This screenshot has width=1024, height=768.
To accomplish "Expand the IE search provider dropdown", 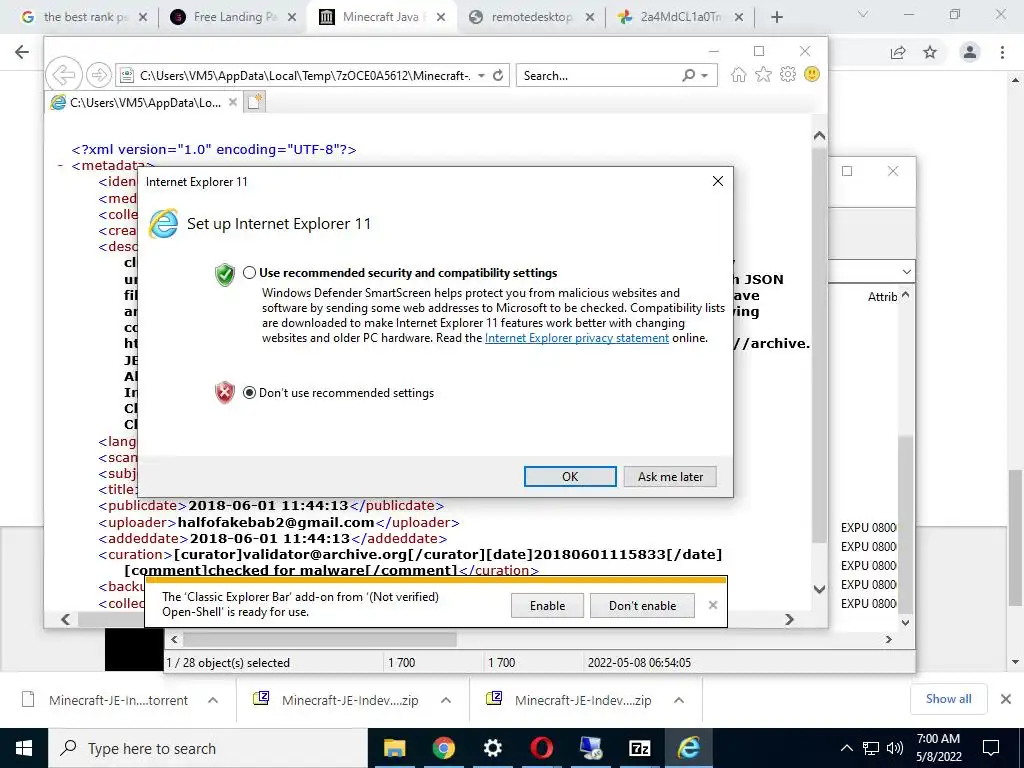I will tap(704, 76).
